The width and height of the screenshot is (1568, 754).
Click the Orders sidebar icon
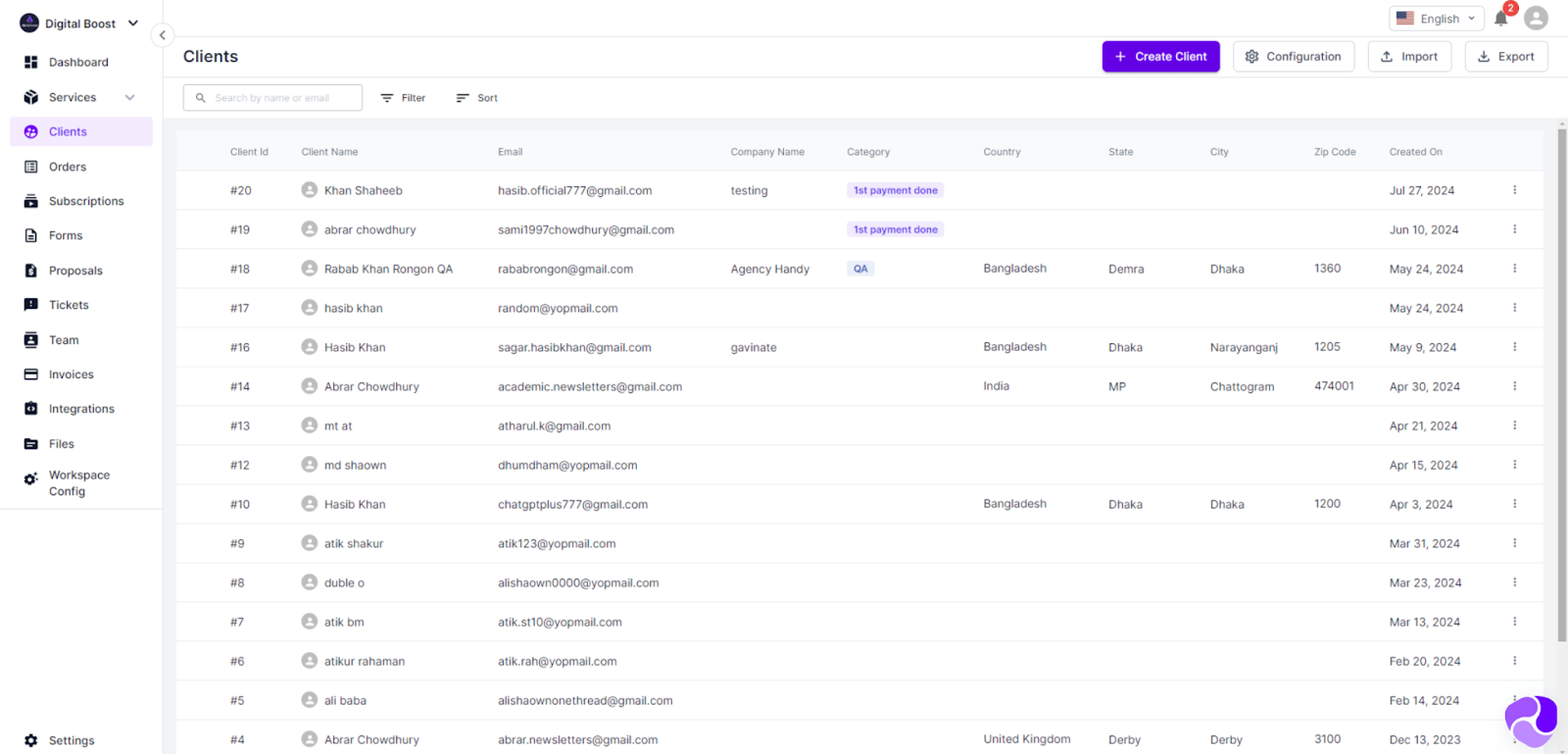coord(30,167)
